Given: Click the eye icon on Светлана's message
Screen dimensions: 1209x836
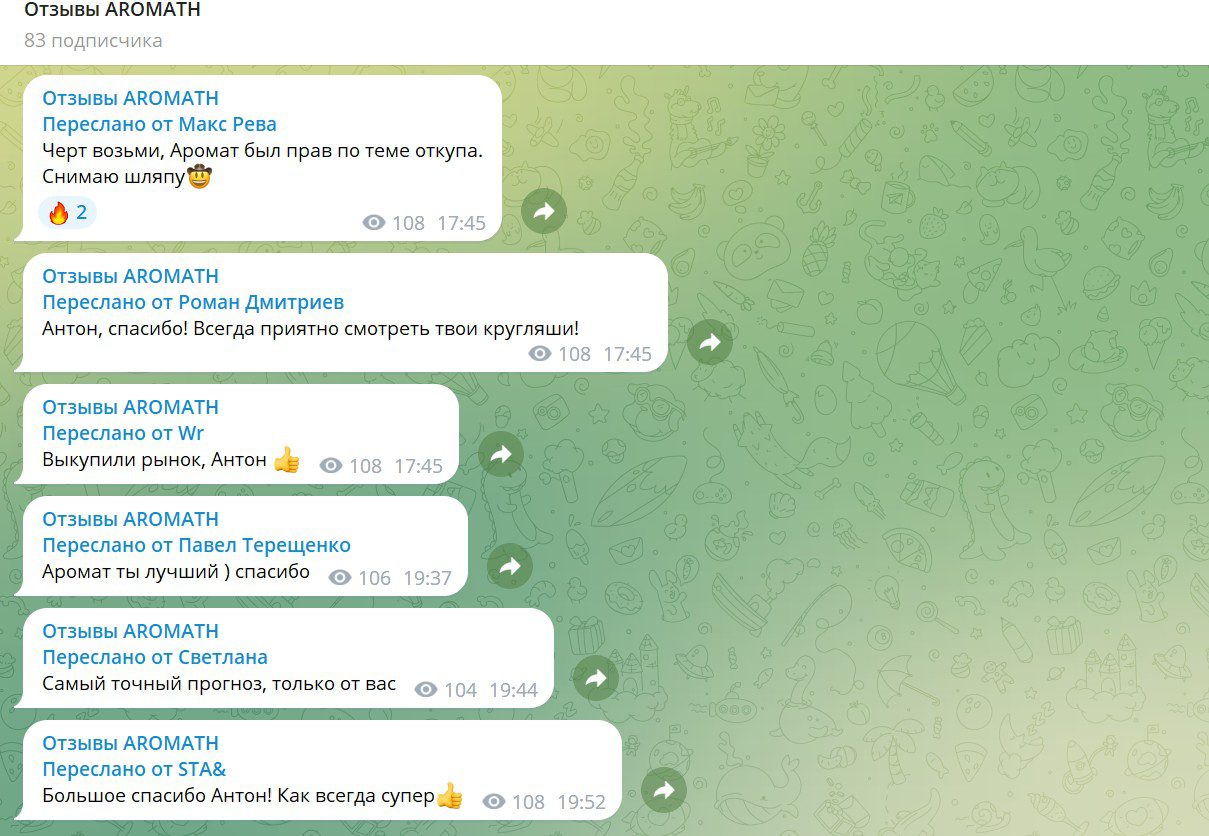Looking at the screenshot, I should click(x=426, y=690).
